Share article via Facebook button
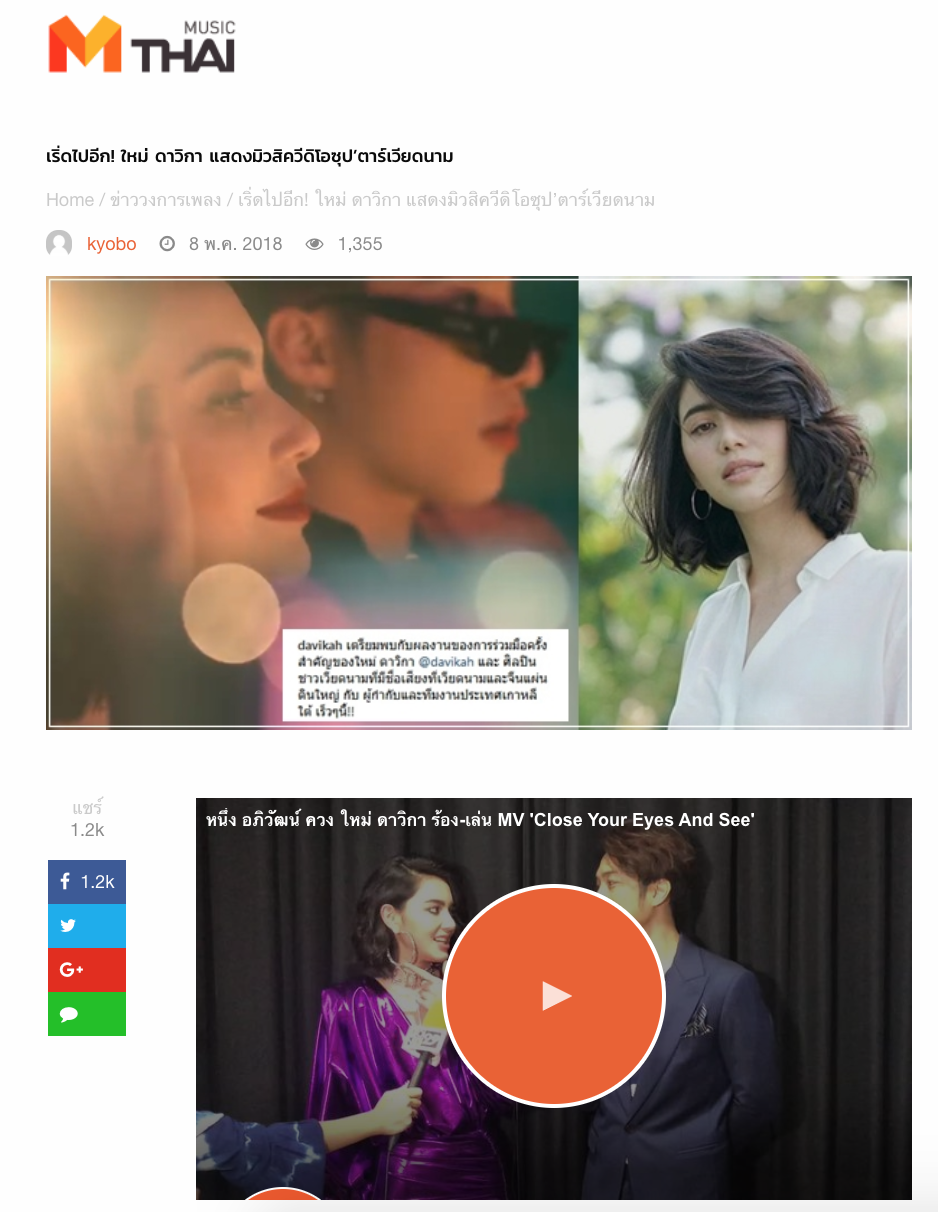The image size is (938, 1212). pos(87,882)
